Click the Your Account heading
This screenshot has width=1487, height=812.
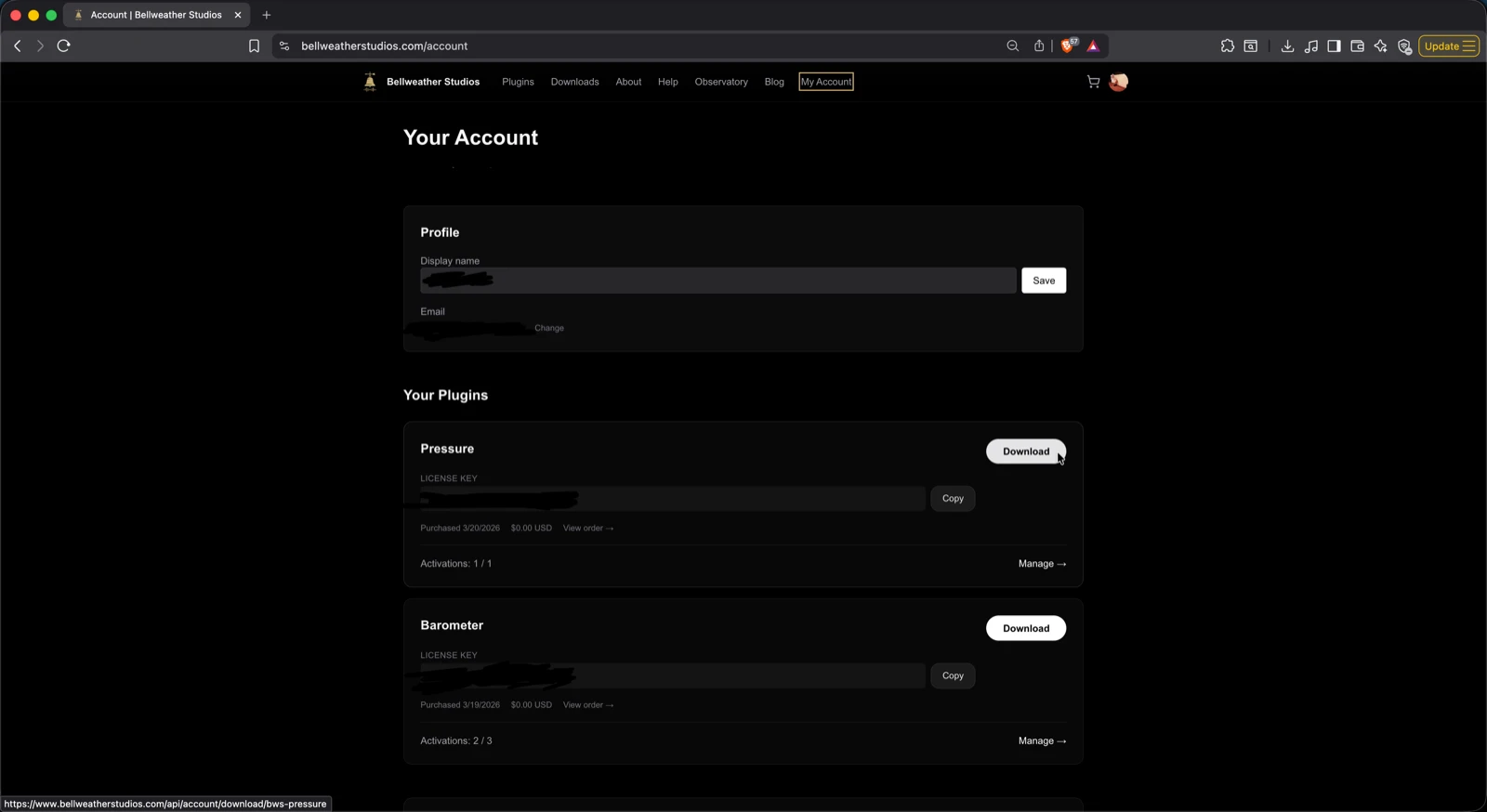(x=470, y=138)
